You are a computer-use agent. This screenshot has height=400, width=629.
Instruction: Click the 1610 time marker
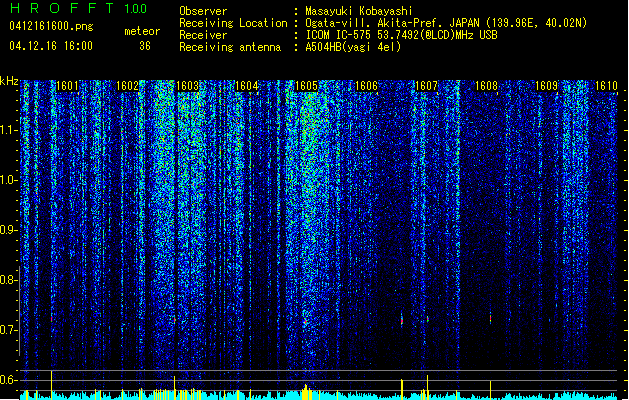[606, 86]
